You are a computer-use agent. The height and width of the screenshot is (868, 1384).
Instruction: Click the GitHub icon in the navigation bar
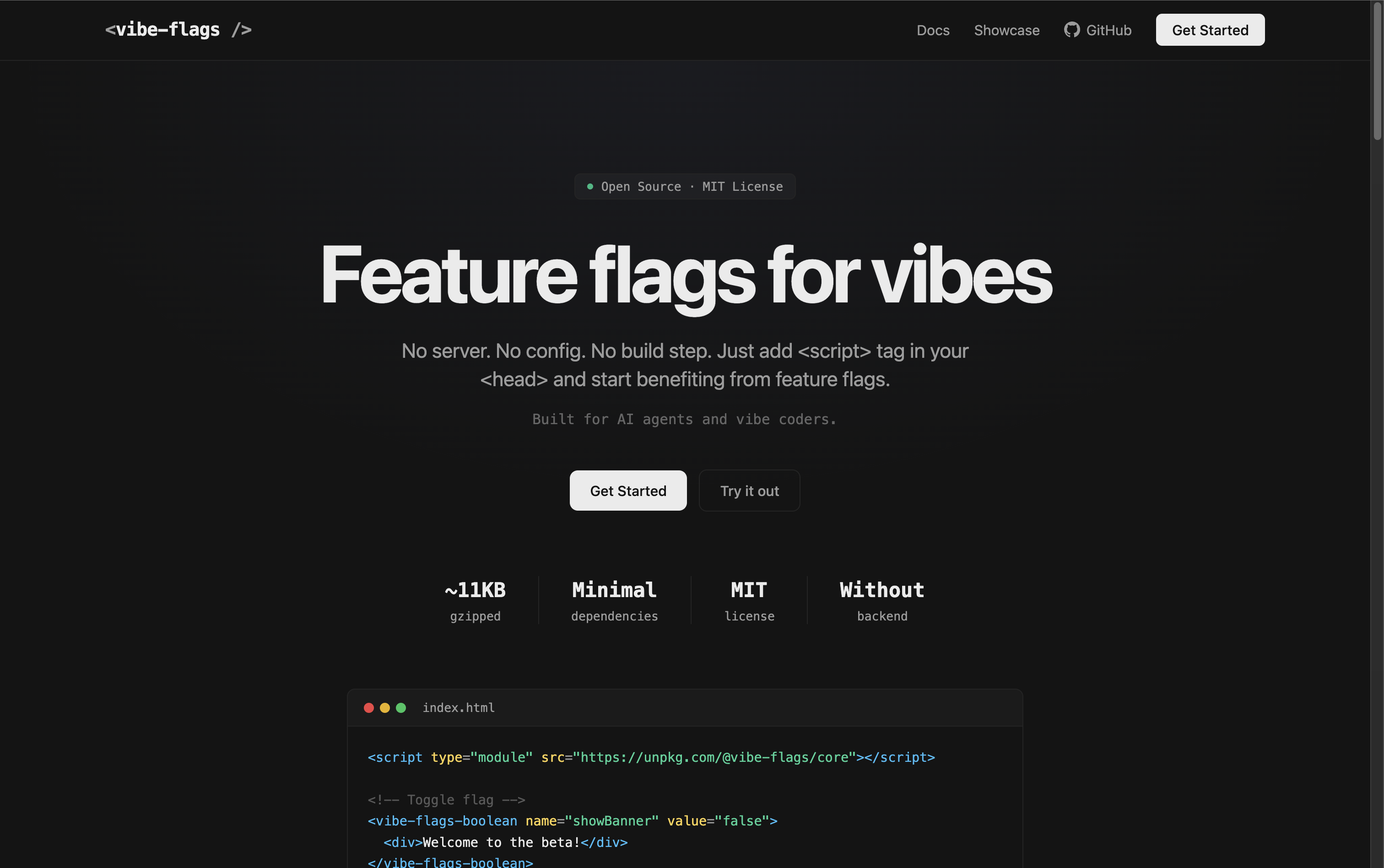[1073, 30]
